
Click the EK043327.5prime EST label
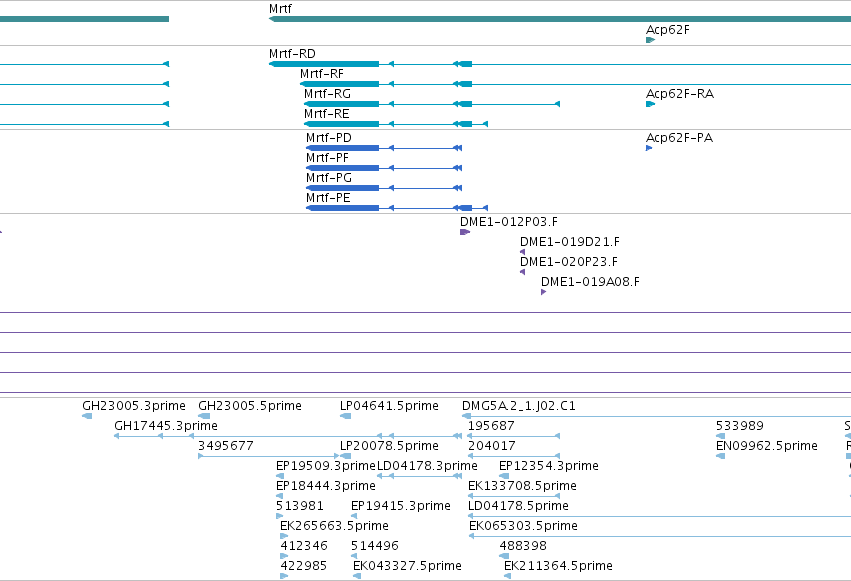(407, 566)
